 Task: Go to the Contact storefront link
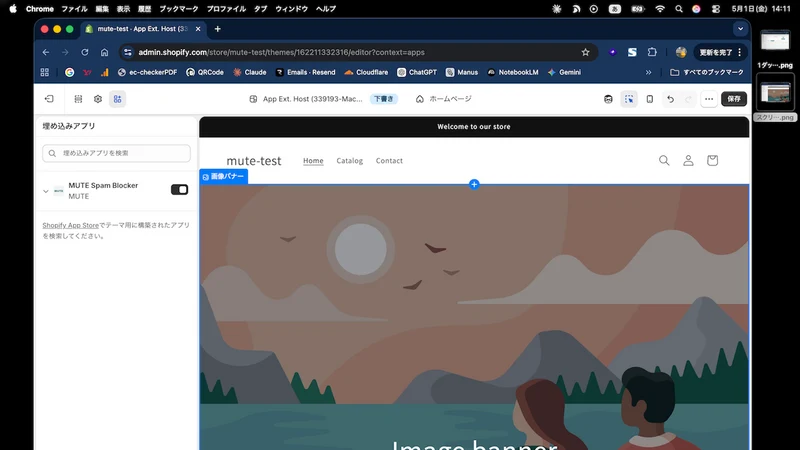(389, 161)
